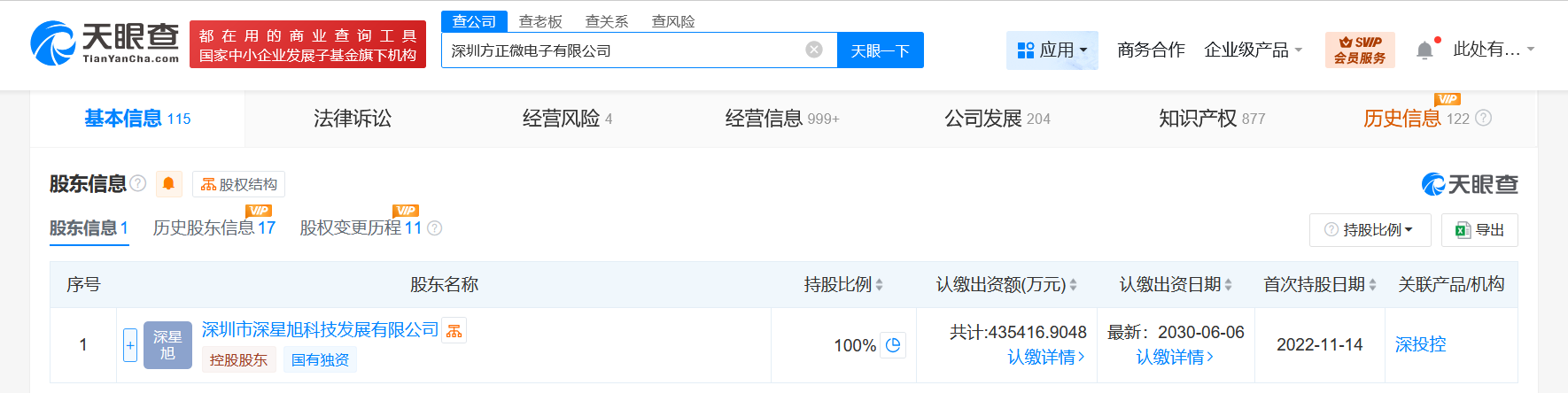Click help icon next to 股东信息 heading

click(x=138, y=183)
